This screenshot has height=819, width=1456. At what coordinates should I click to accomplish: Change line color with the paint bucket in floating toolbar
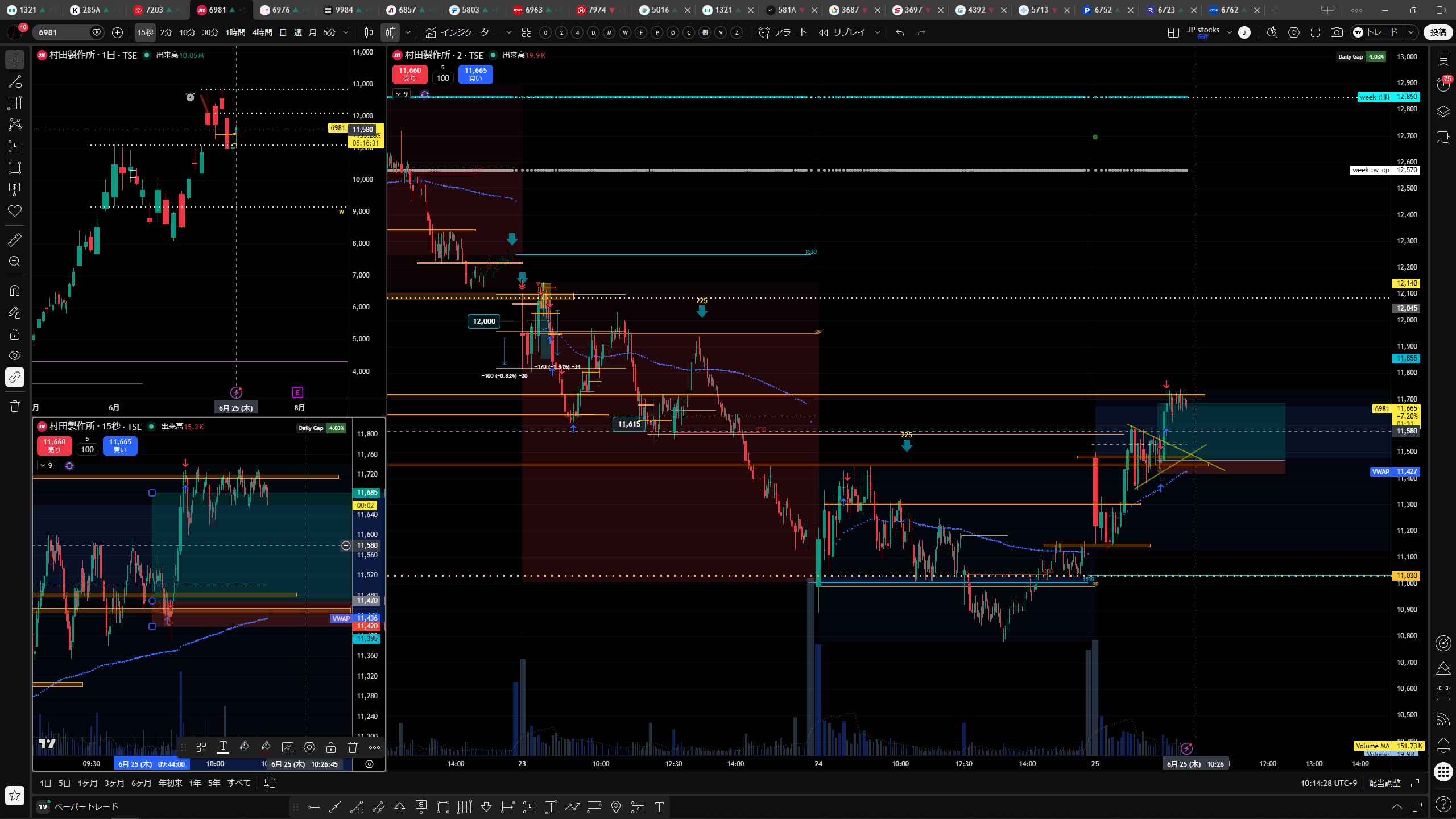point(245,747)
